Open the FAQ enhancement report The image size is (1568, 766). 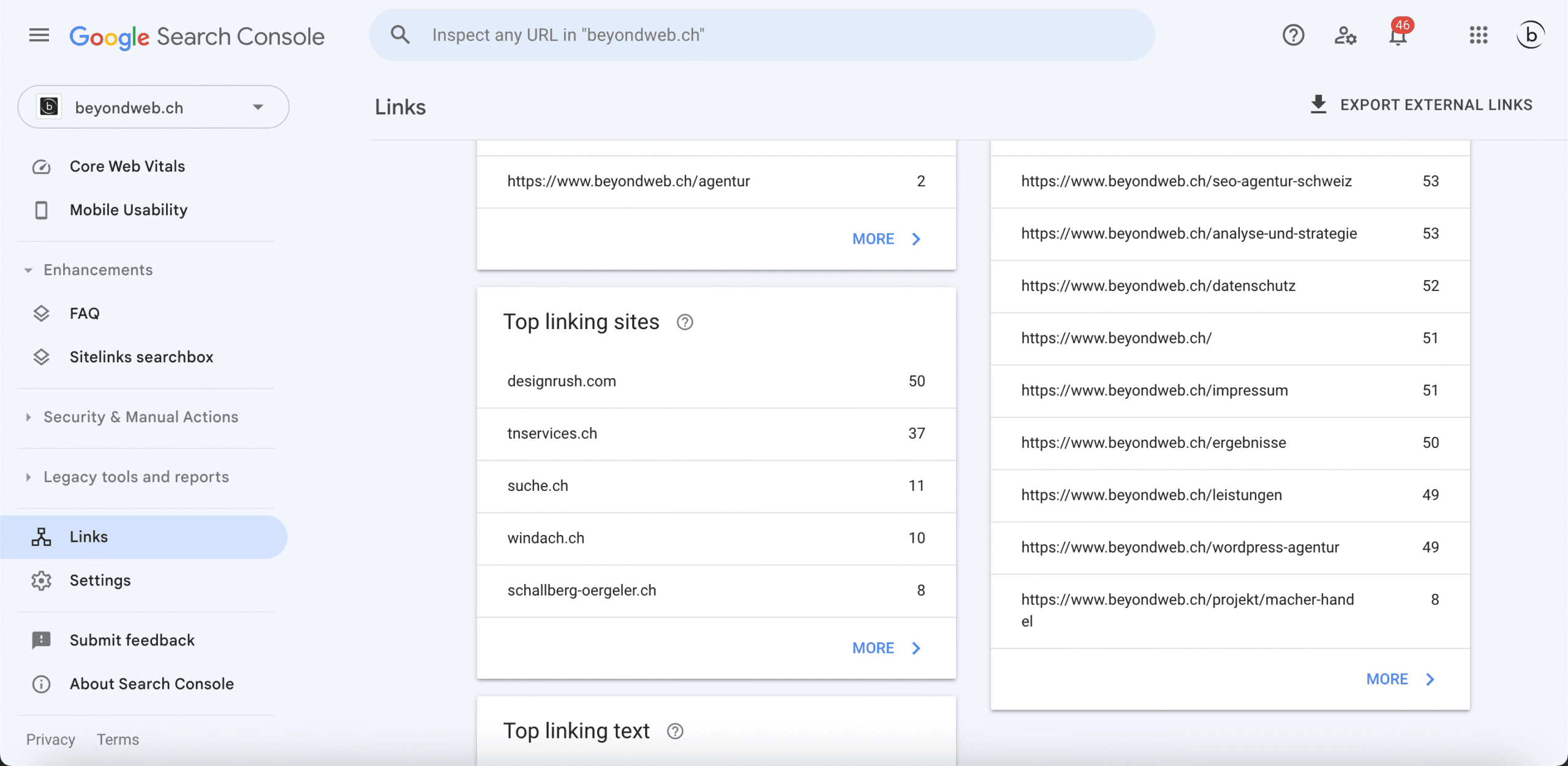click(x=144, y=314)
